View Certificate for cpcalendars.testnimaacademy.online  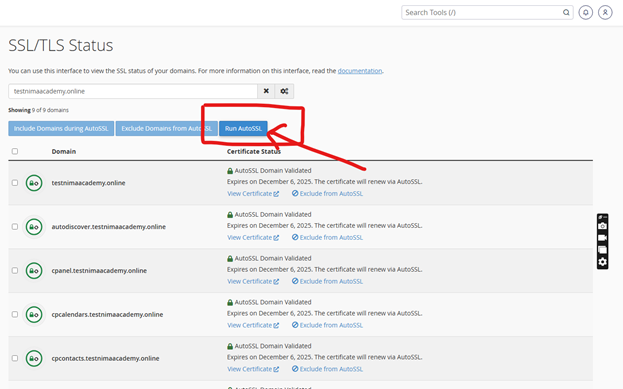(253, 325)
